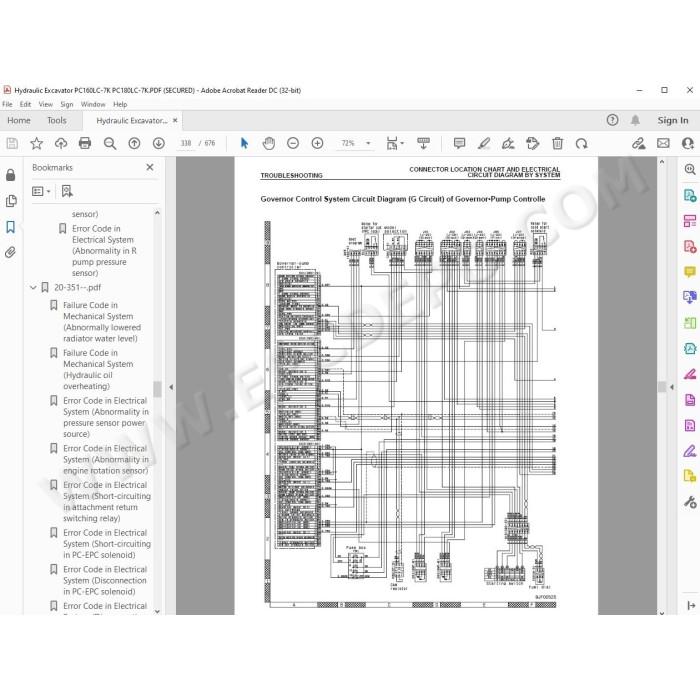700x700 pixels.
Task: Click the page number input field
Action: (186, 143)
